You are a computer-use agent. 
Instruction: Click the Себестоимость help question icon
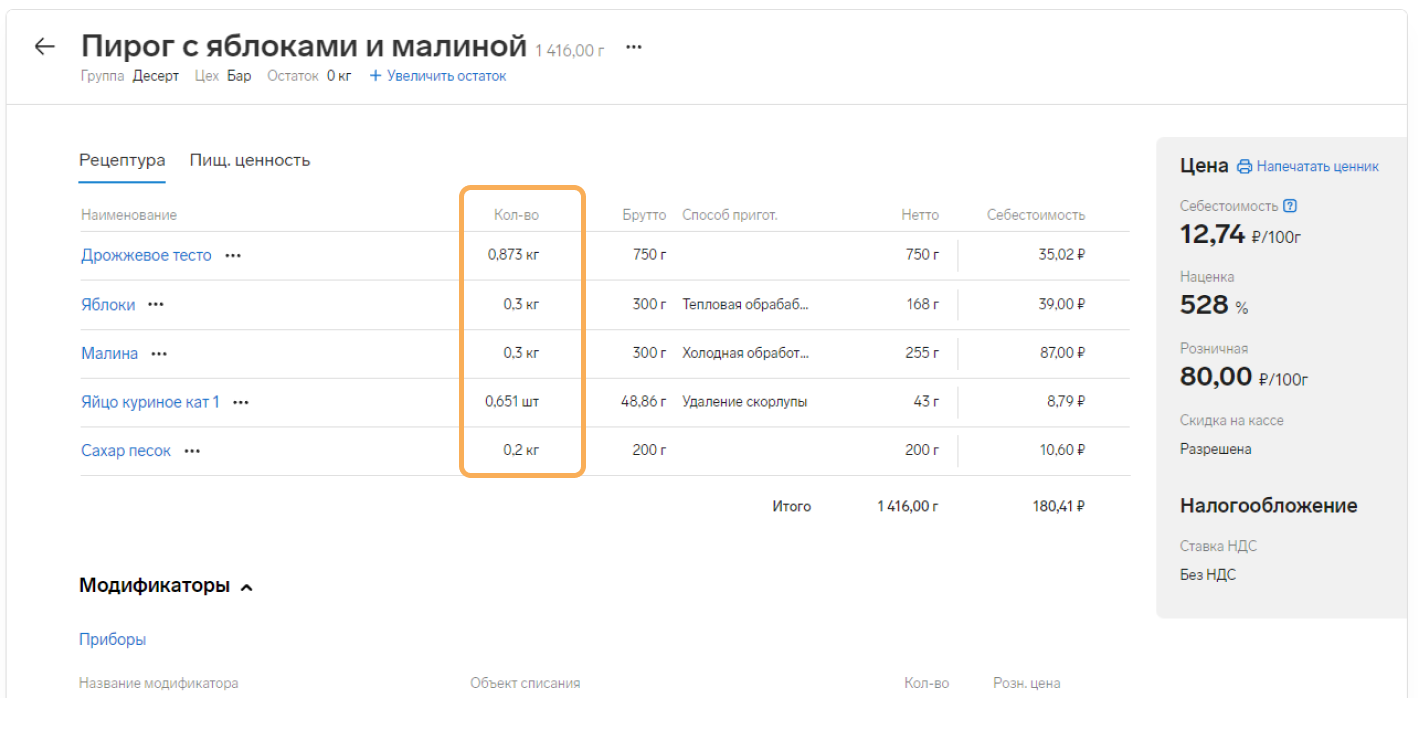pyautogui.click(x=1290, y=206)
